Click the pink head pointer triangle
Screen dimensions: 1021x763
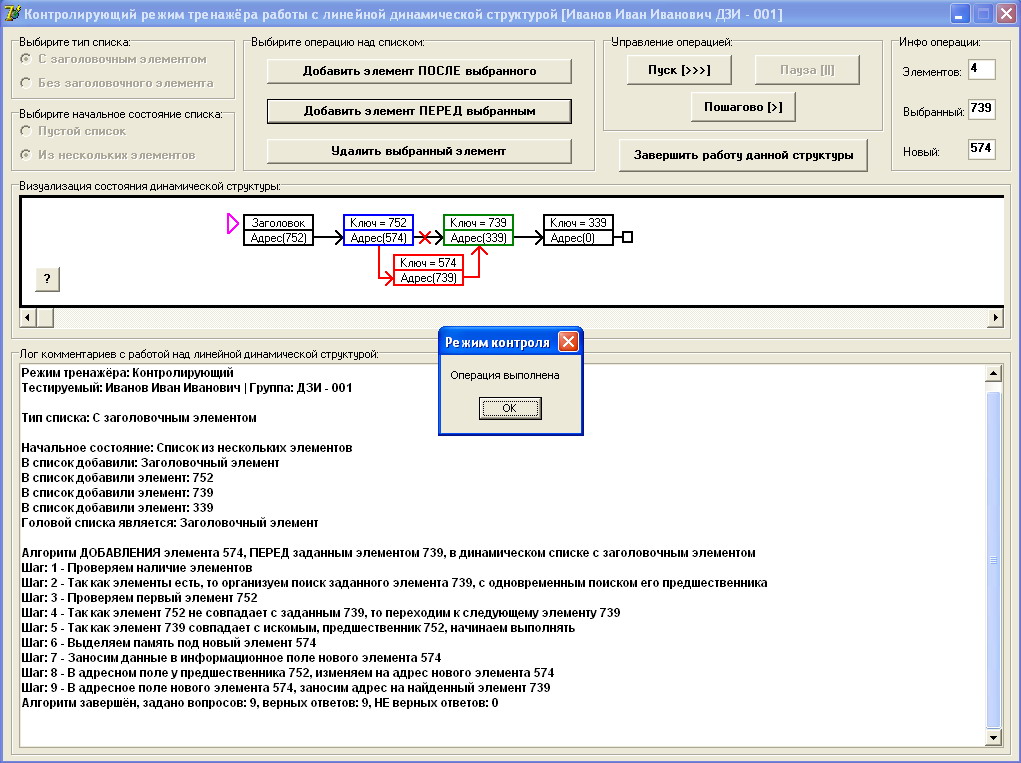tap(232, 223)
